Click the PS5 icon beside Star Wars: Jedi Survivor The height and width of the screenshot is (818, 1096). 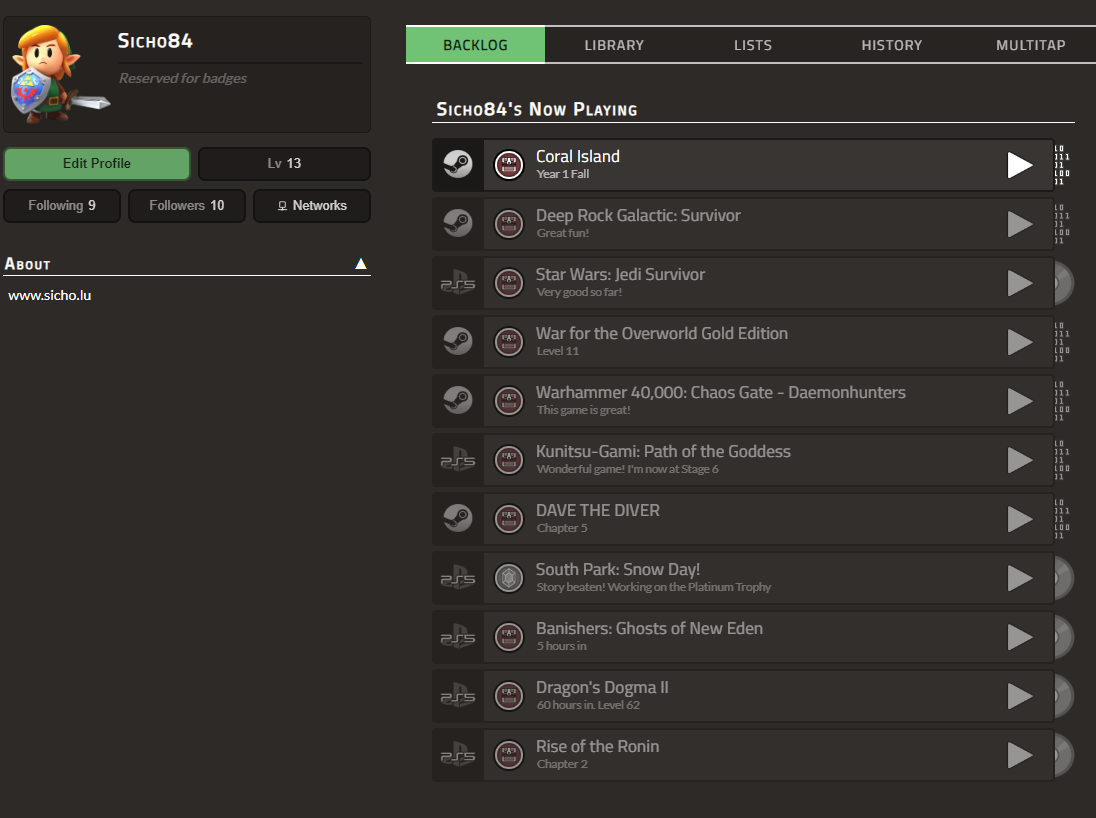tap(458, 284)
